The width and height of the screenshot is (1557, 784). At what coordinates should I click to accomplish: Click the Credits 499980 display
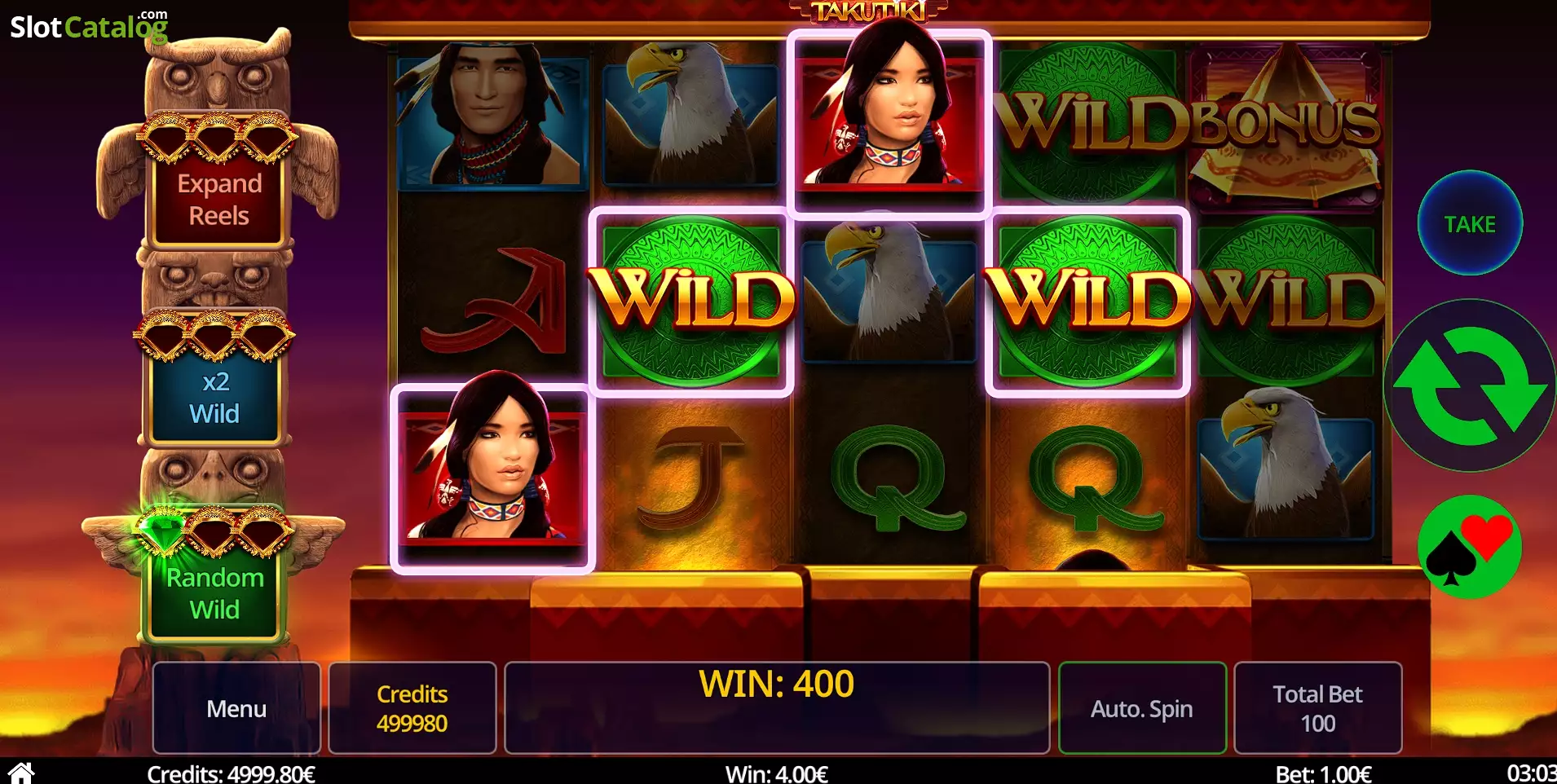412,708
